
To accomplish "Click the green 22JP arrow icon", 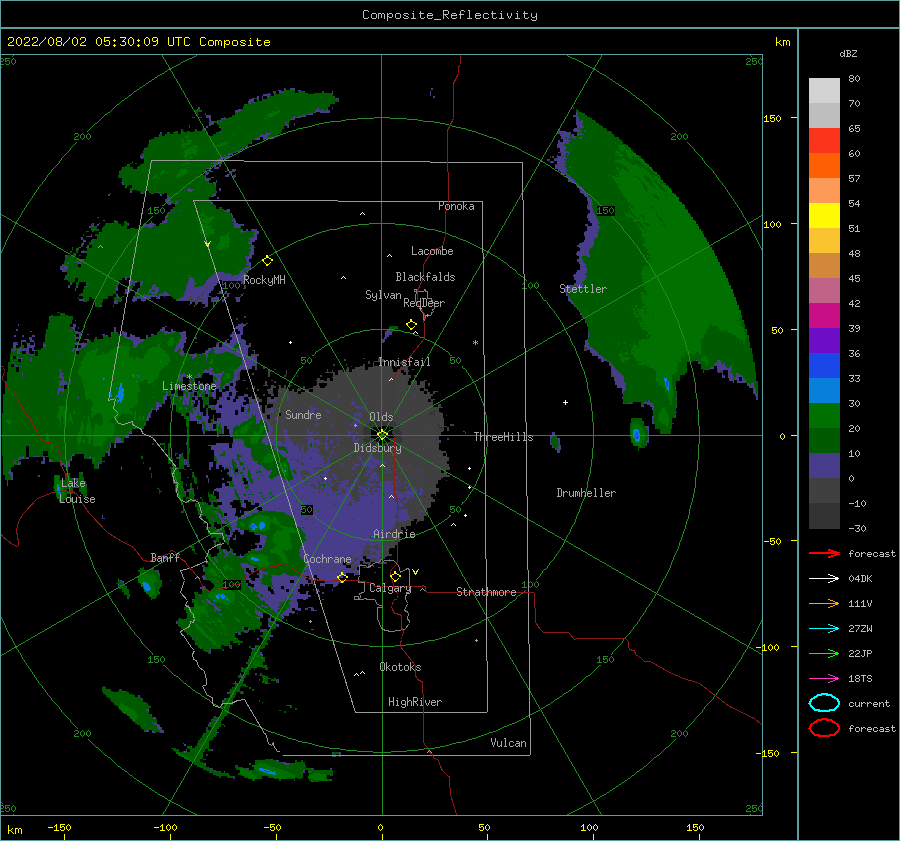I will tap(824, 653).
